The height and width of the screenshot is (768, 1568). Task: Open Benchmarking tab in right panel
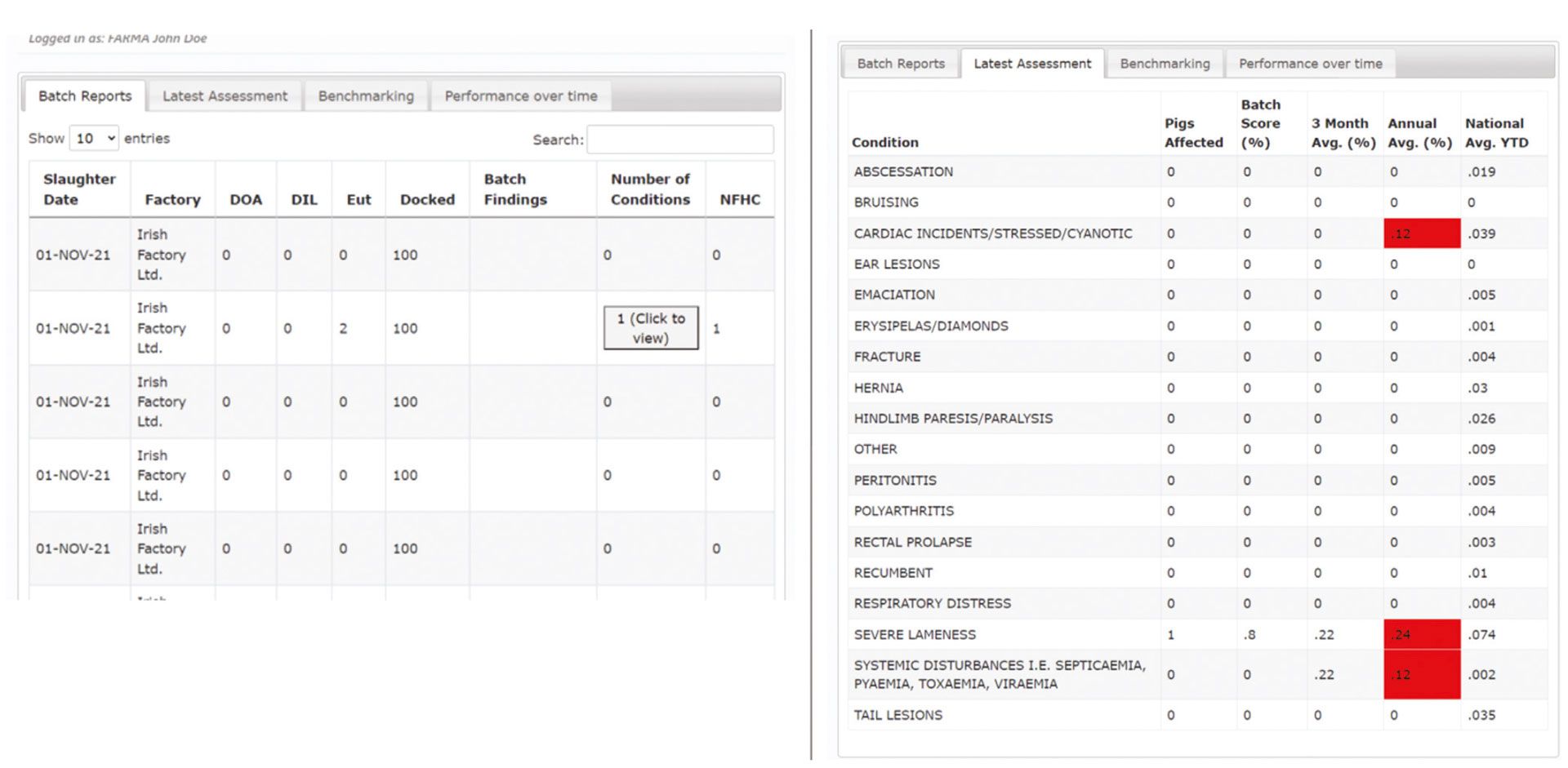(1165, 64)
